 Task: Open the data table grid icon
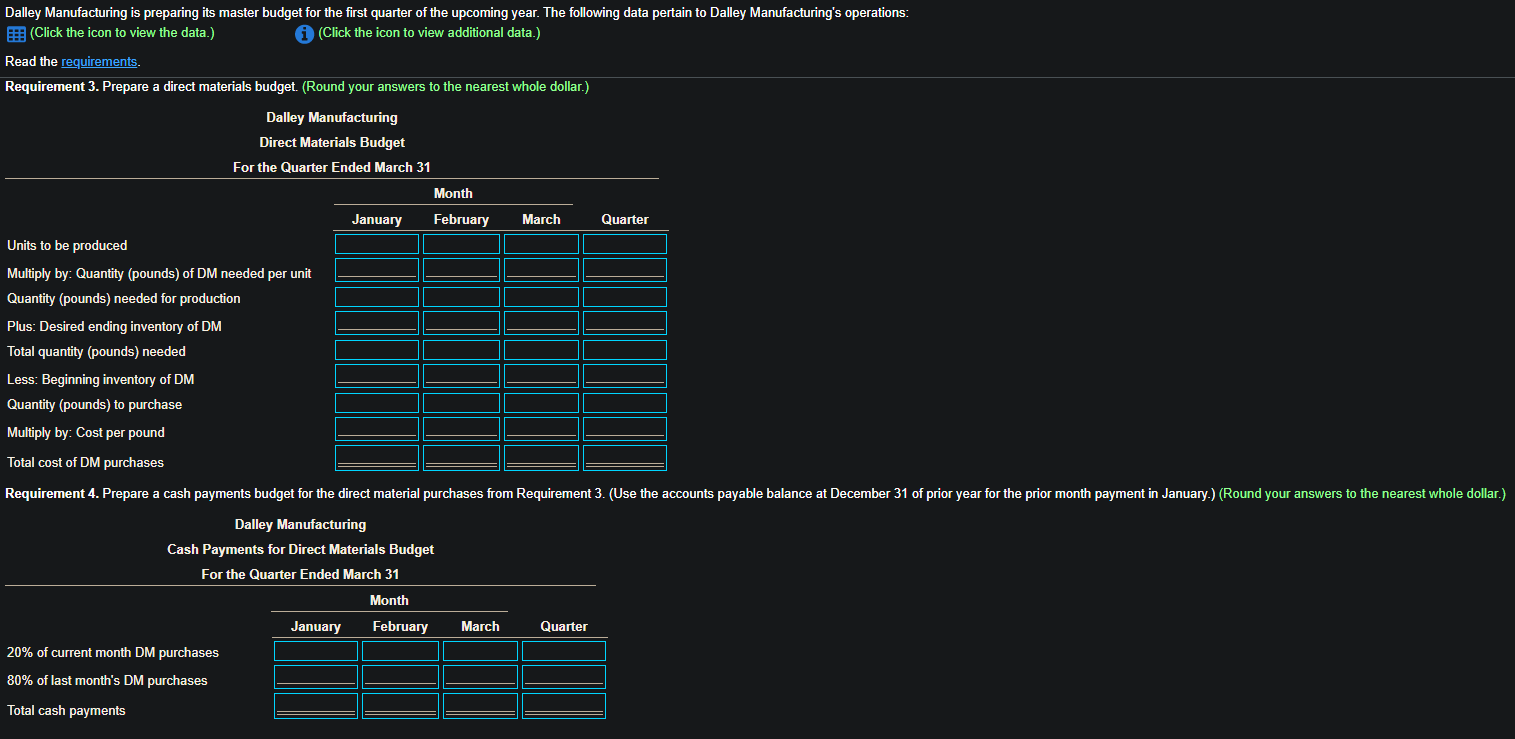[x=16, y=34]
